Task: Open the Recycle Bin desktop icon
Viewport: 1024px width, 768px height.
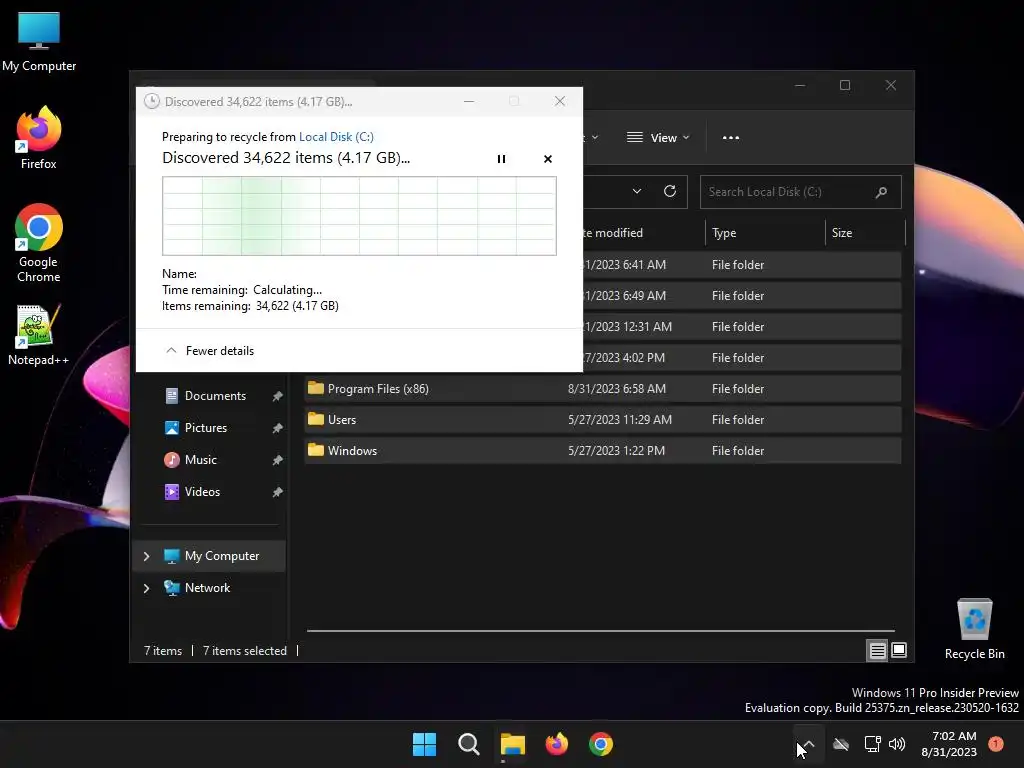Action: (x=974, y=630)
